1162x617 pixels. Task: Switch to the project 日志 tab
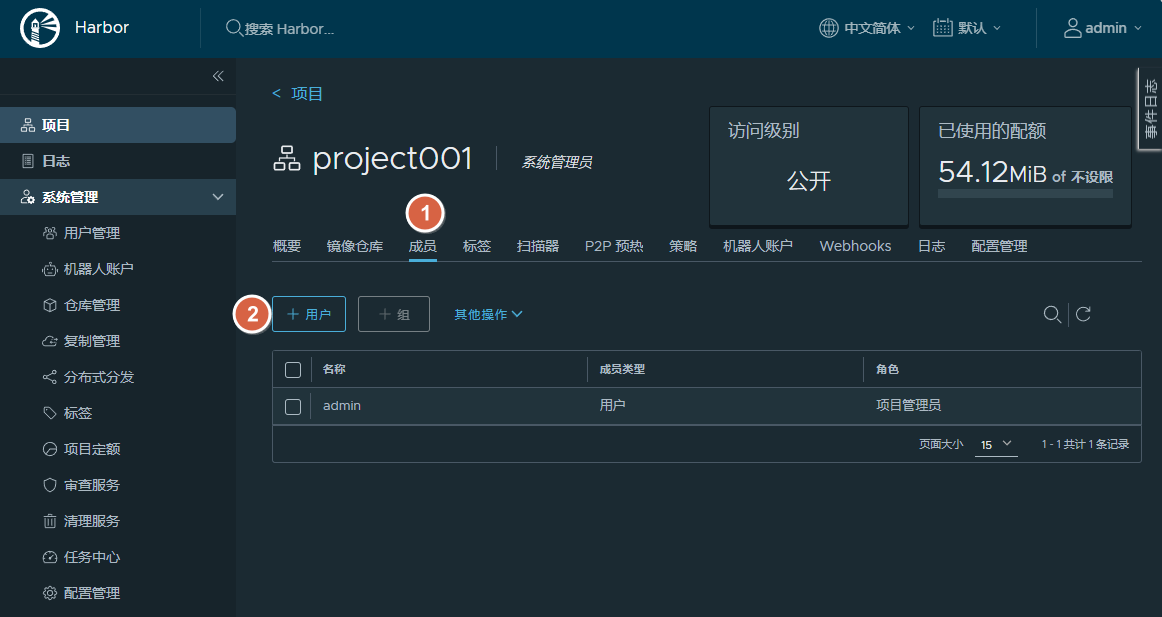(x=932, y=246)
